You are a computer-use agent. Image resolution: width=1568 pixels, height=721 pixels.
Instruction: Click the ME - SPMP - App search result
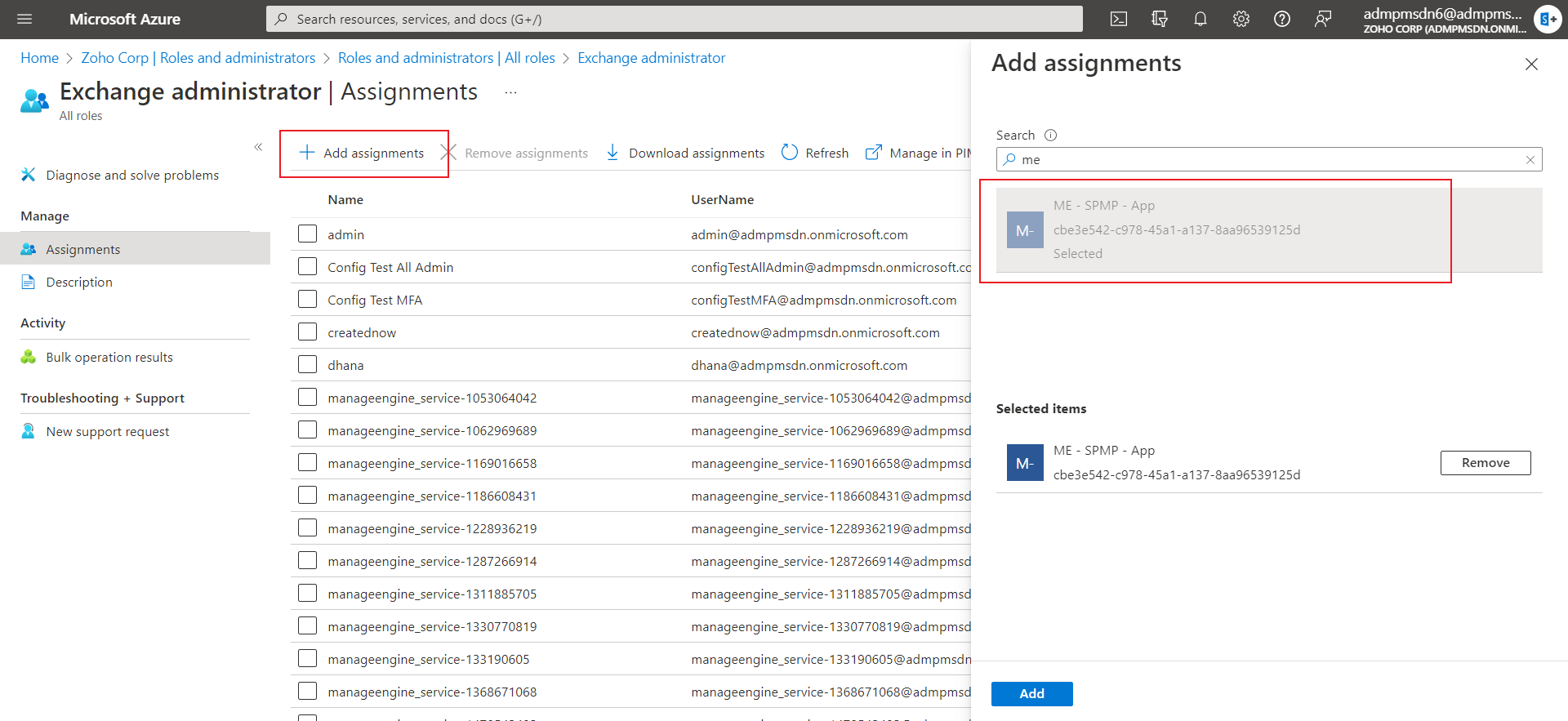coord(1269,230)
